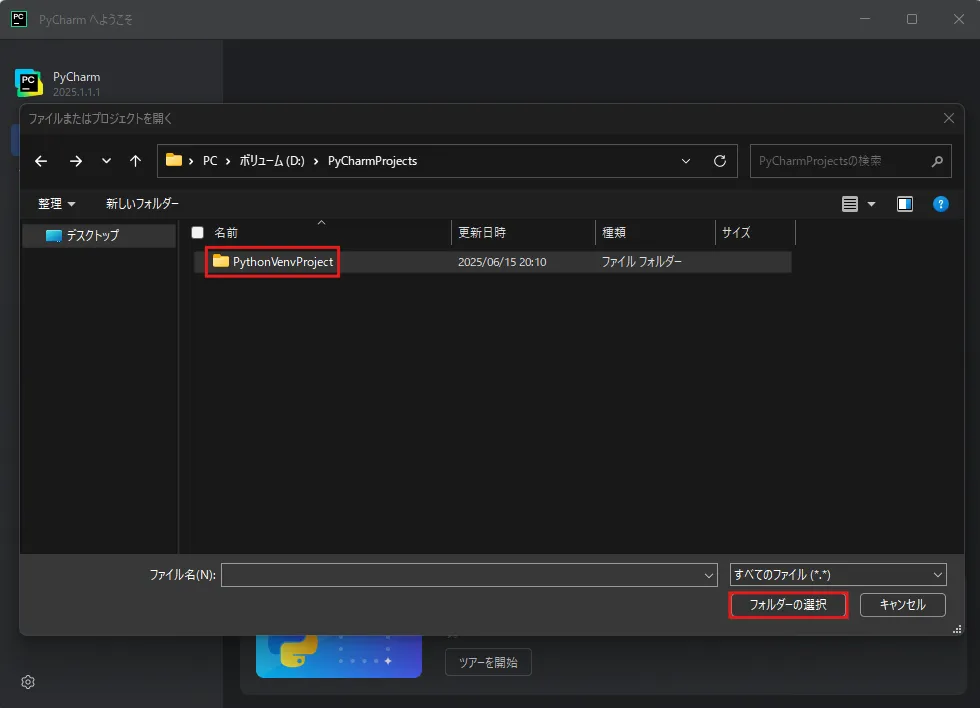980x708 pixels.
Task: Open the すべてのファイル (*.*) filter dropdown
Action: (x=838, y=575)
